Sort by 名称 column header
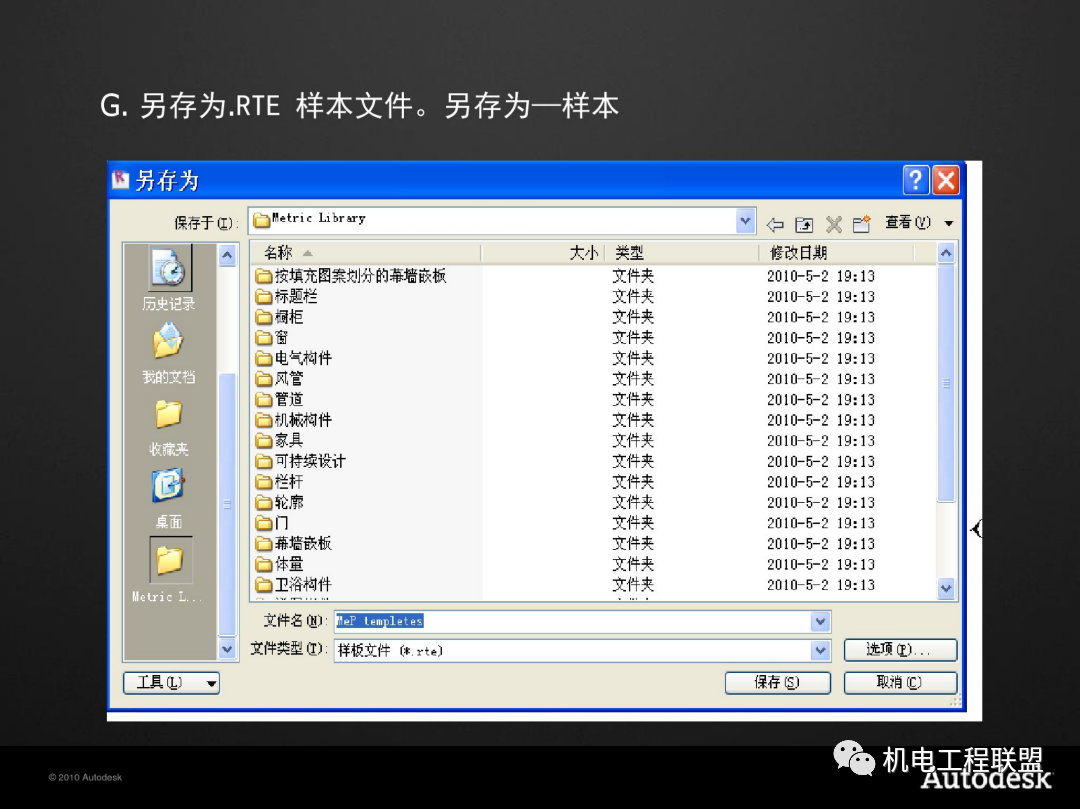 (365, 253)
